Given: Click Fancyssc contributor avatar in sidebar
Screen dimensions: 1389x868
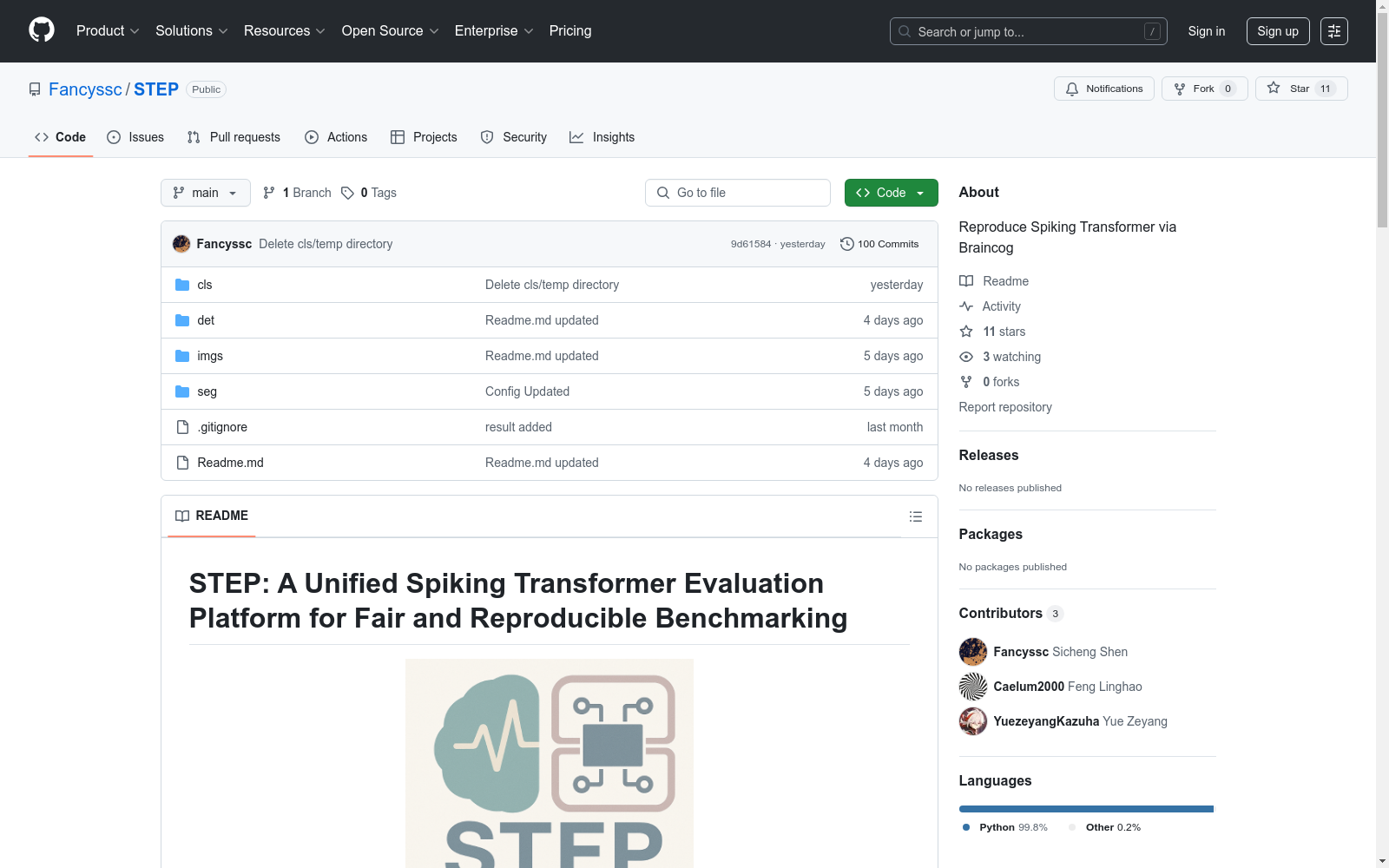Looking at the screenshot, I should [x=973, y=652].
